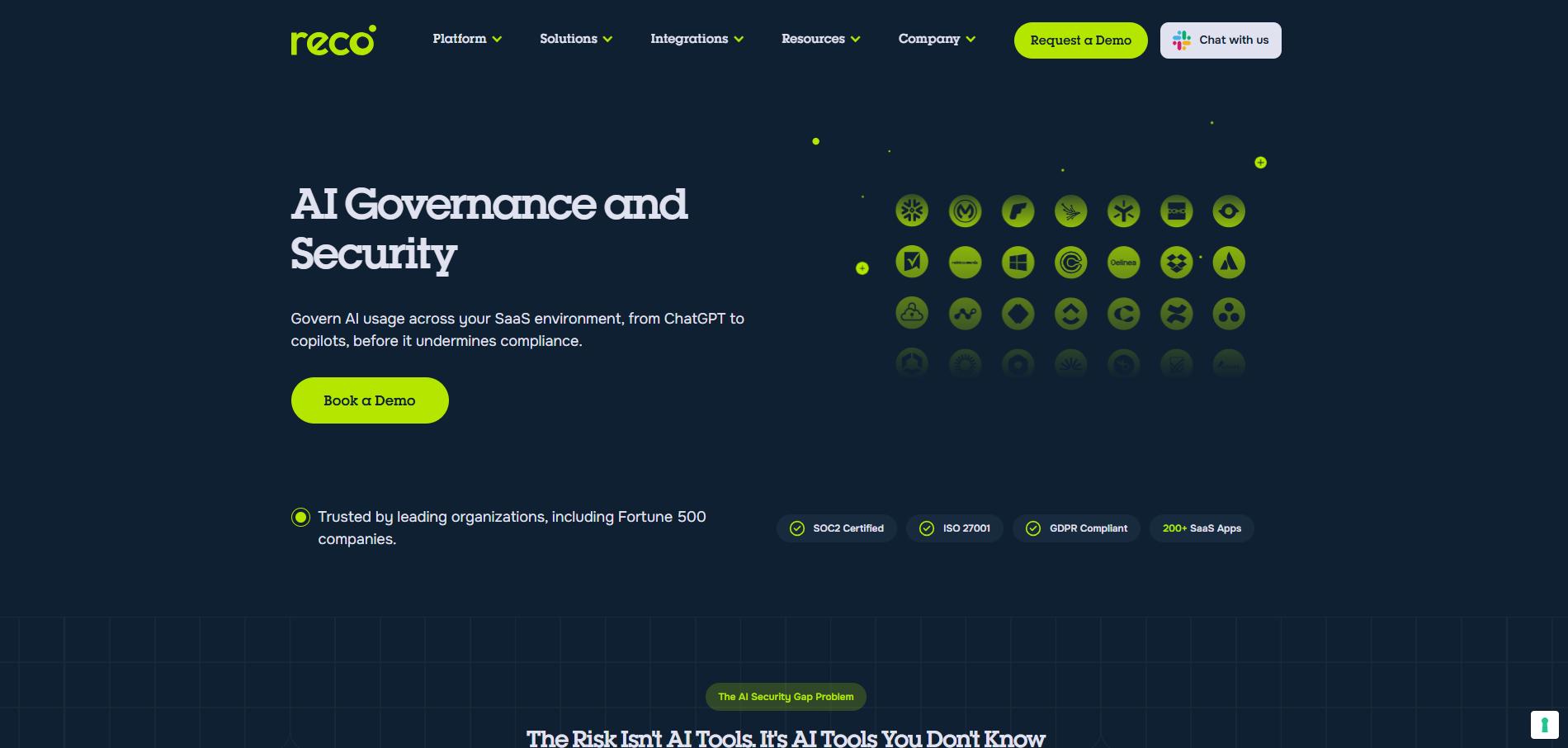
Task: Expand the Platform dropdown menu
Action: [x=466, y=39]
